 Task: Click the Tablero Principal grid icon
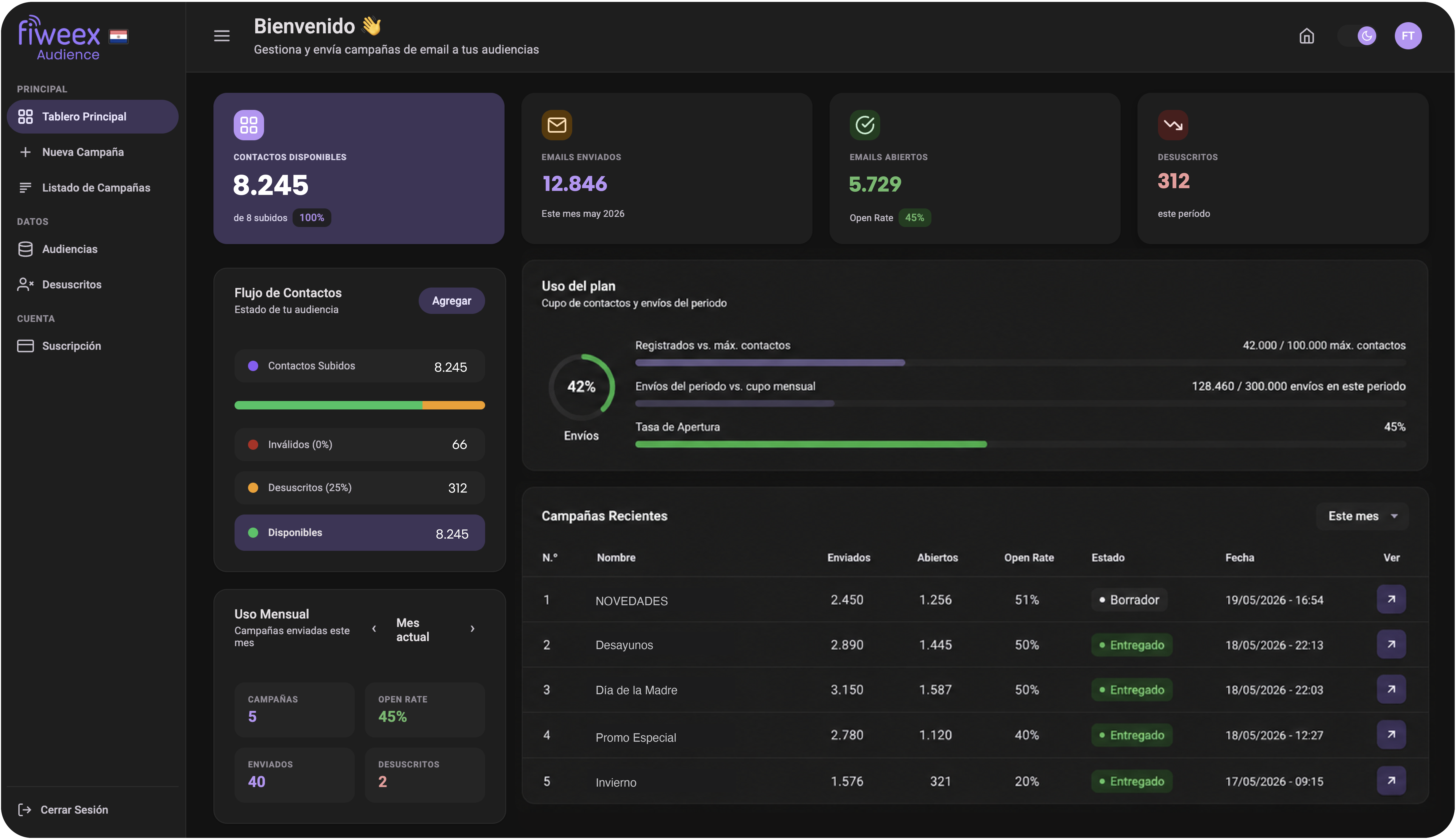[25, 116]
